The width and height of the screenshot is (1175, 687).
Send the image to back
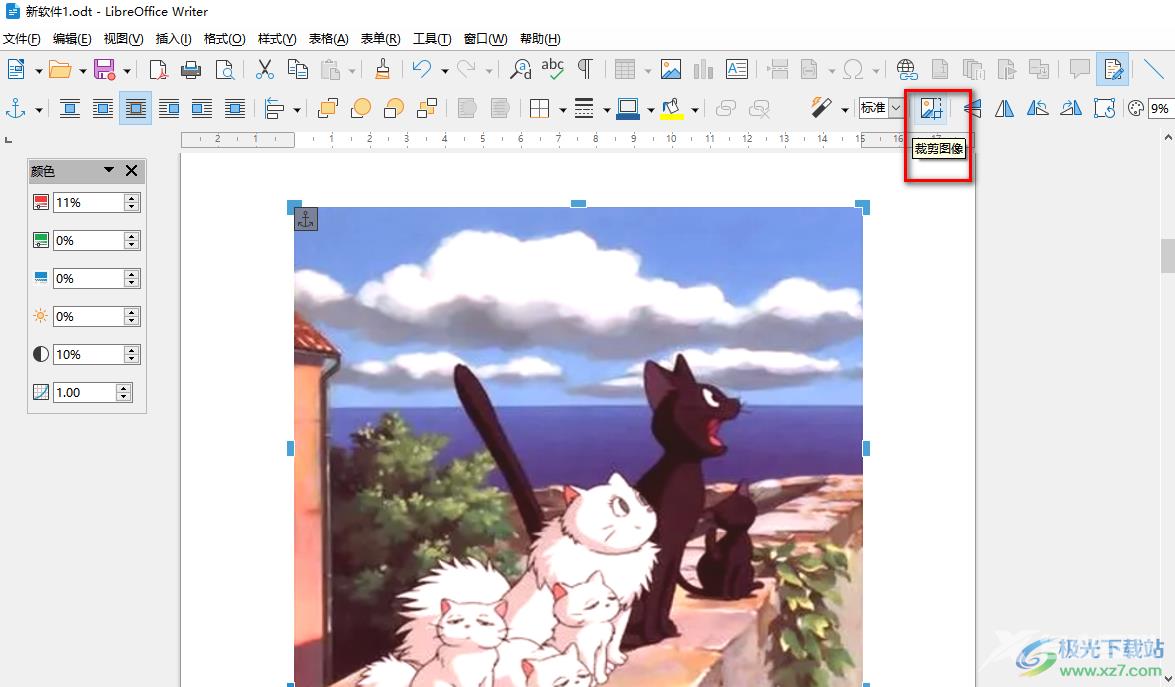click(x=427, y=109)
